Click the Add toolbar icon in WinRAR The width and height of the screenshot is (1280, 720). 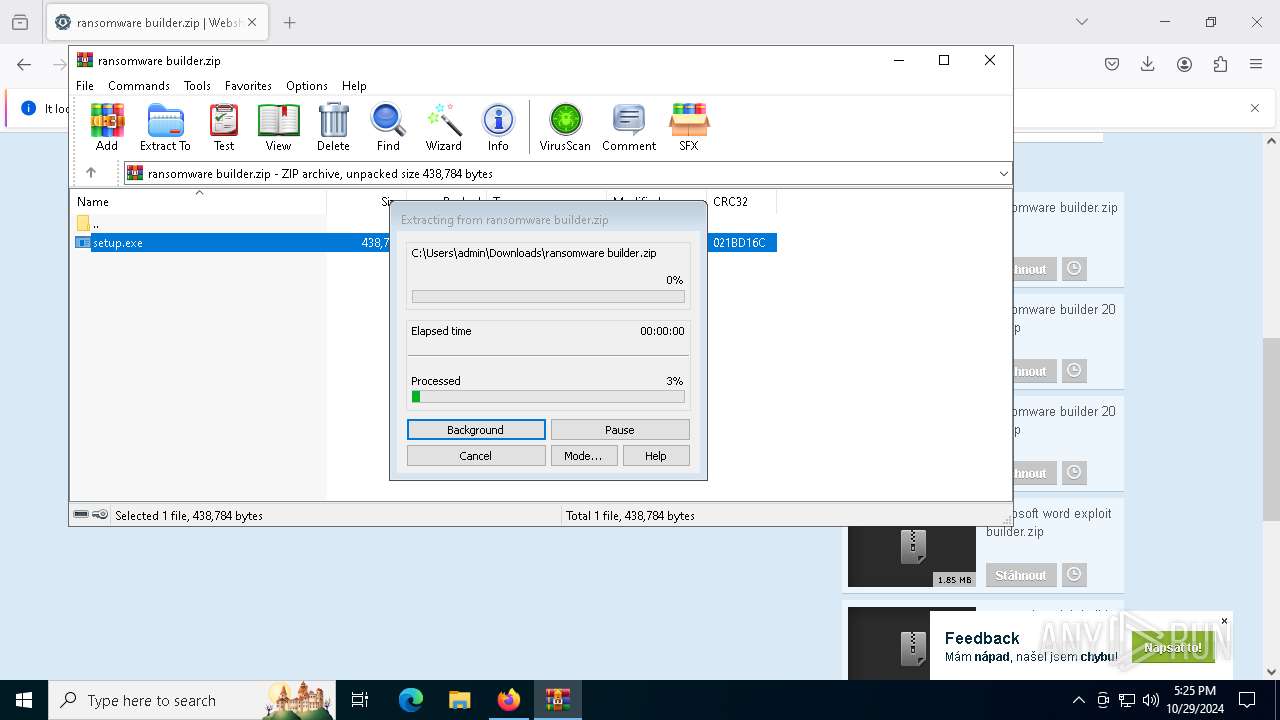(x=107, y=127)
